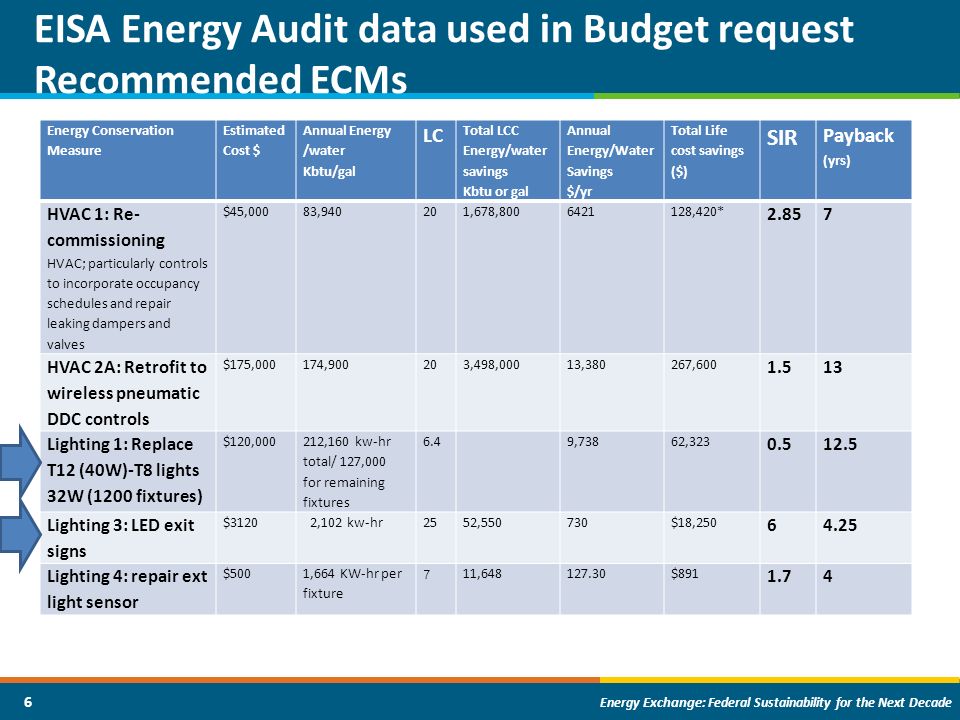Select the "HVAC 2A: Retrofit to wireless pneumatic DDC controls" cell
The height and width of the screenshot is (720, 960).
click(127, 393)
